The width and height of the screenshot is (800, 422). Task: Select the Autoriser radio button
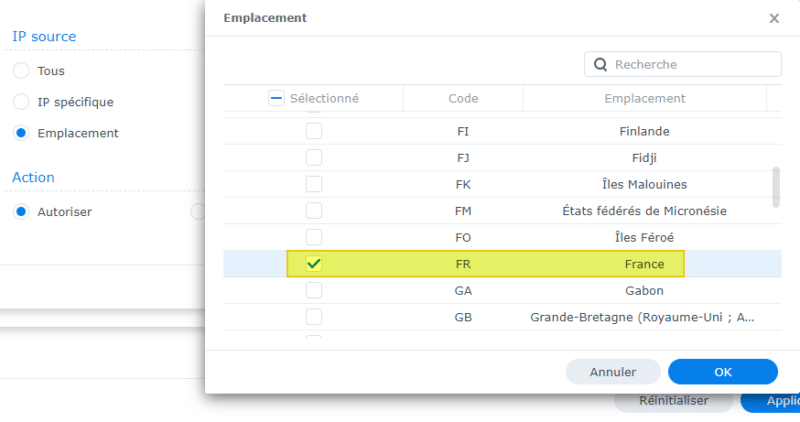click(x=21, y=212)
